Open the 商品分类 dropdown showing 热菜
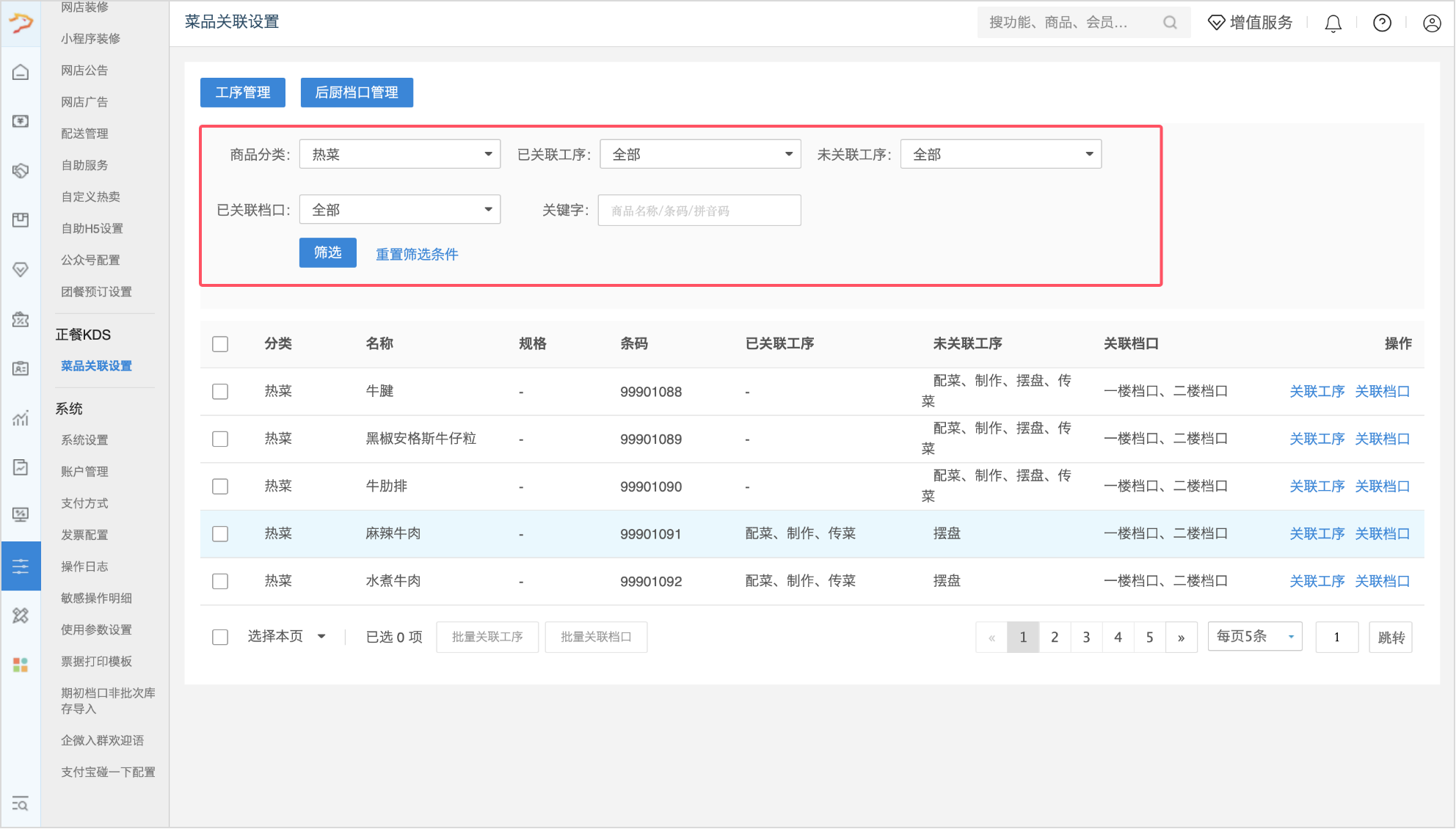 pos(400,154)
